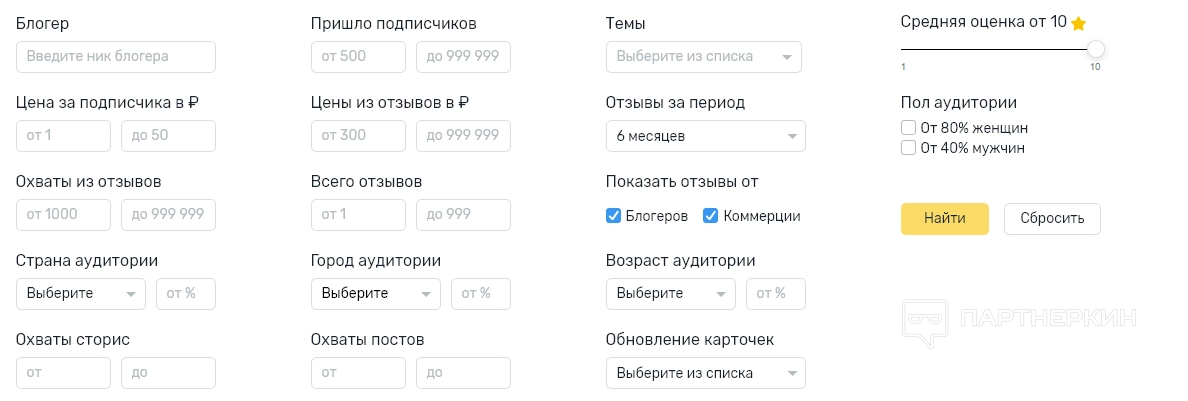Uncheck the Коммерции checkbox
The width and height of the screenshot is (1188, 401).
click(x=711, y=216)
